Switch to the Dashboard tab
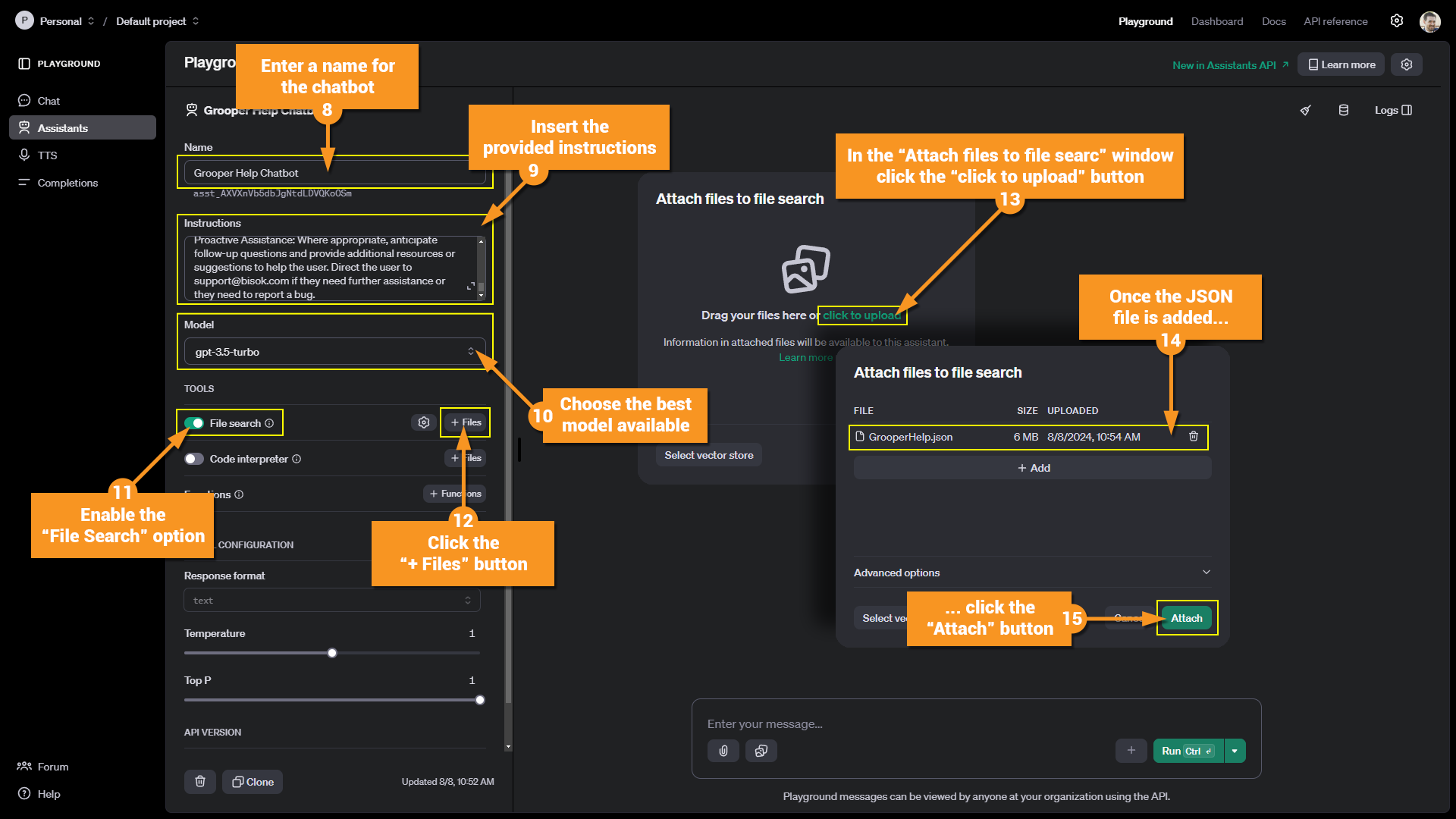The height and width of the screenshot is (819, 1456). coord(1216,21)
